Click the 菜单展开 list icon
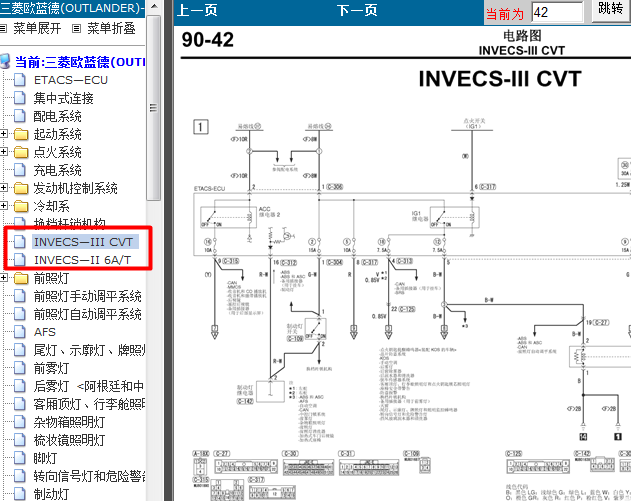 pyautogui.click(x=3, y=29)
